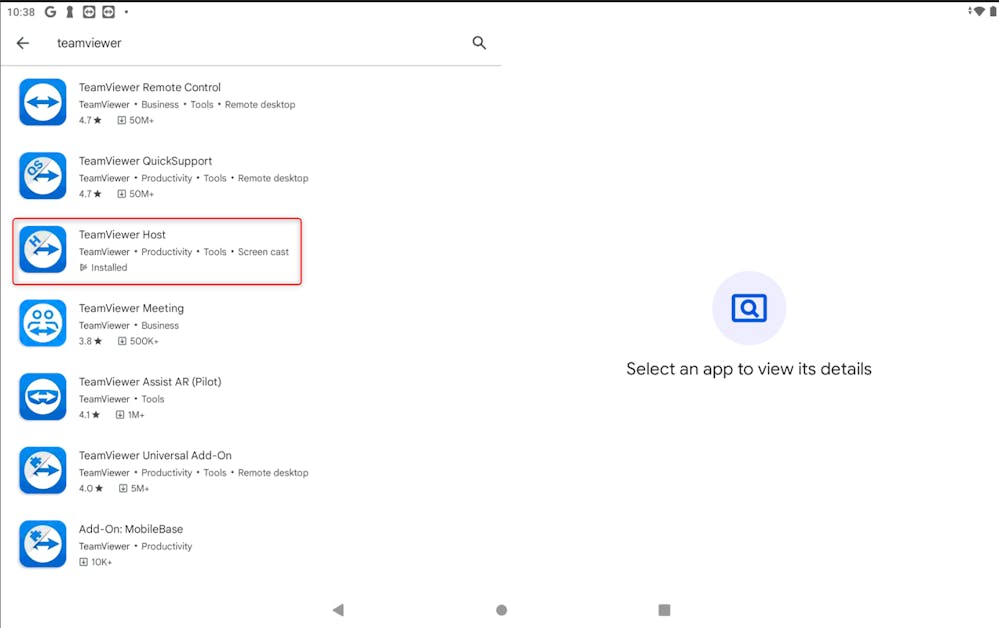Viewport: 999px width, 628px height.
Task: Select the TeamViewer Remote Control title
Action: click(x=150, y=87)
